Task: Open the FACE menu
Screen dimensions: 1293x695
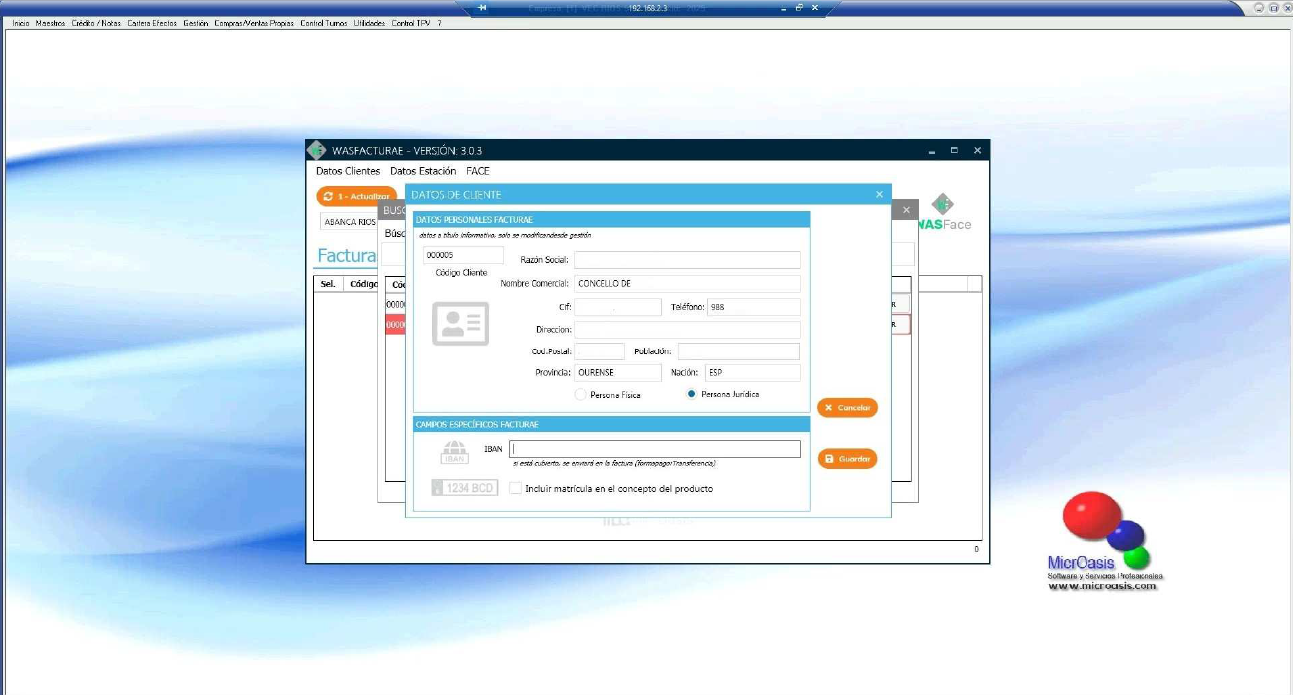Action: point(478,171)
